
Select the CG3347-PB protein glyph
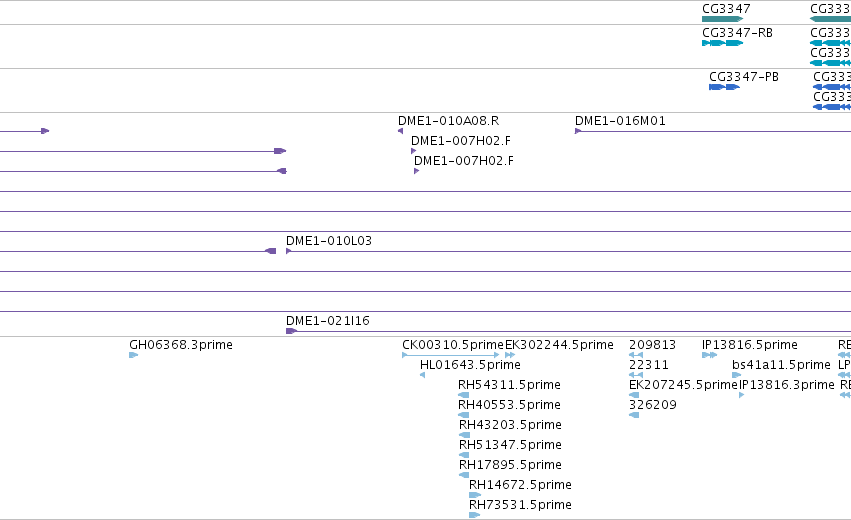click(x=725, y=87)
